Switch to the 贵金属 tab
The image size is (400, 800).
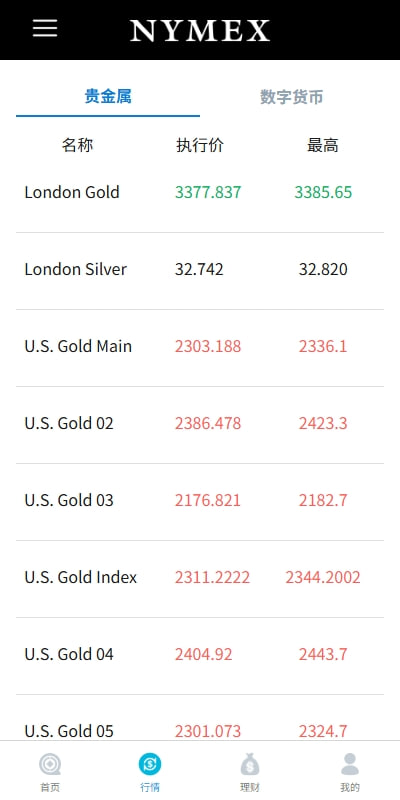[108, 96]
